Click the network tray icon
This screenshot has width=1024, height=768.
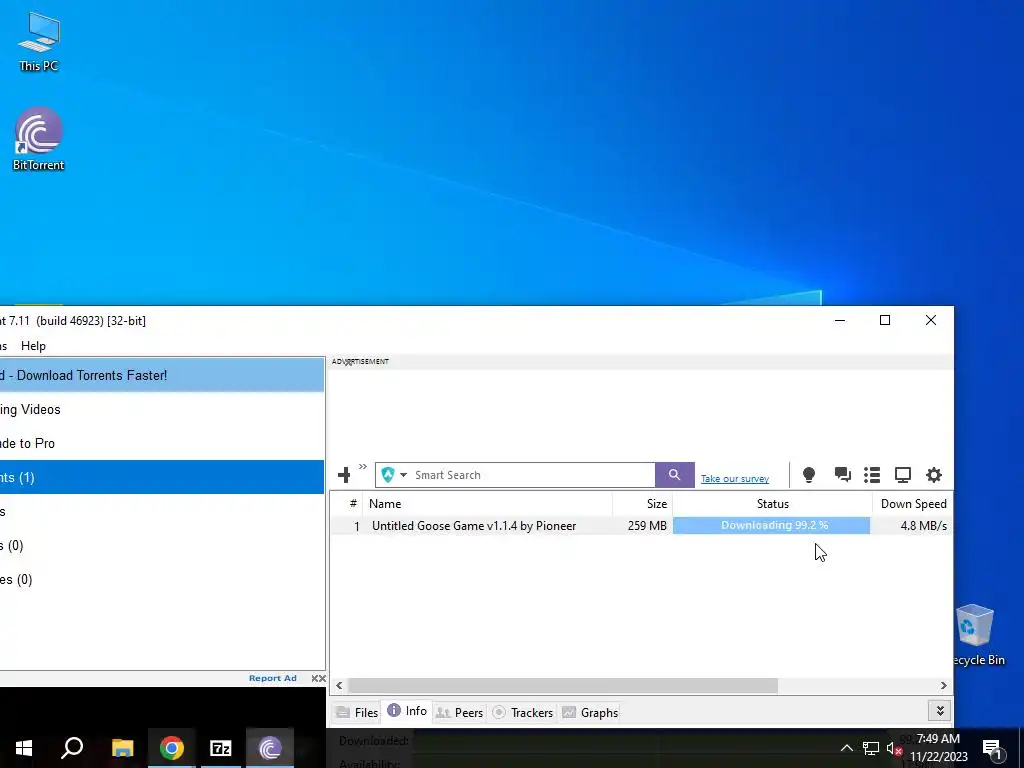pyautogui.click(x=871, y=748)
